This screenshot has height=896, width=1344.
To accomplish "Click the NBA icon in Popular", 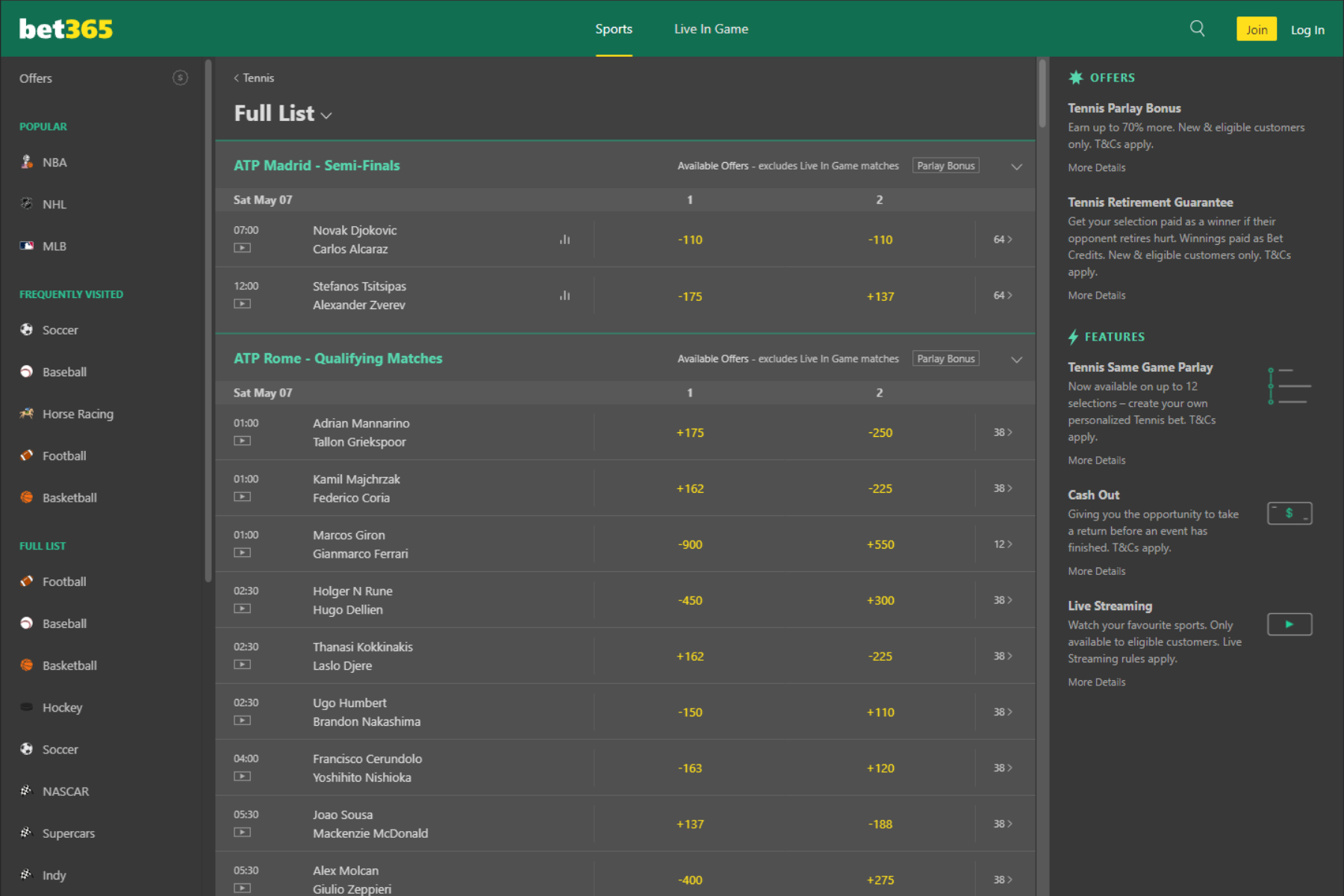I will [27, 162].
